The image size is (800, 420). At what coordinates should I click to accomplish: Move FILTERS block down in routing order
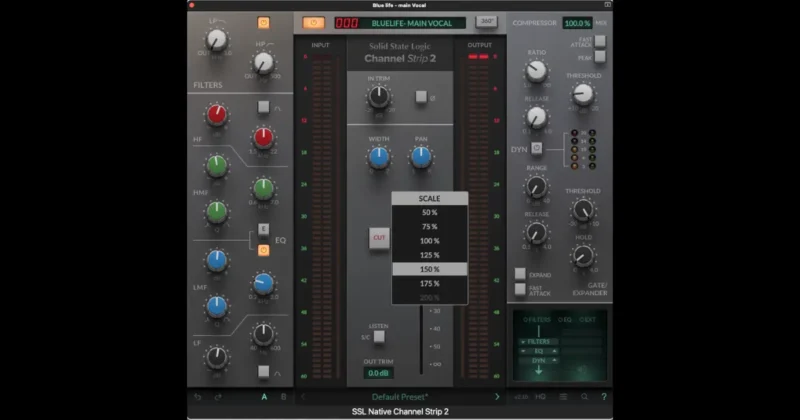[523, 341]
